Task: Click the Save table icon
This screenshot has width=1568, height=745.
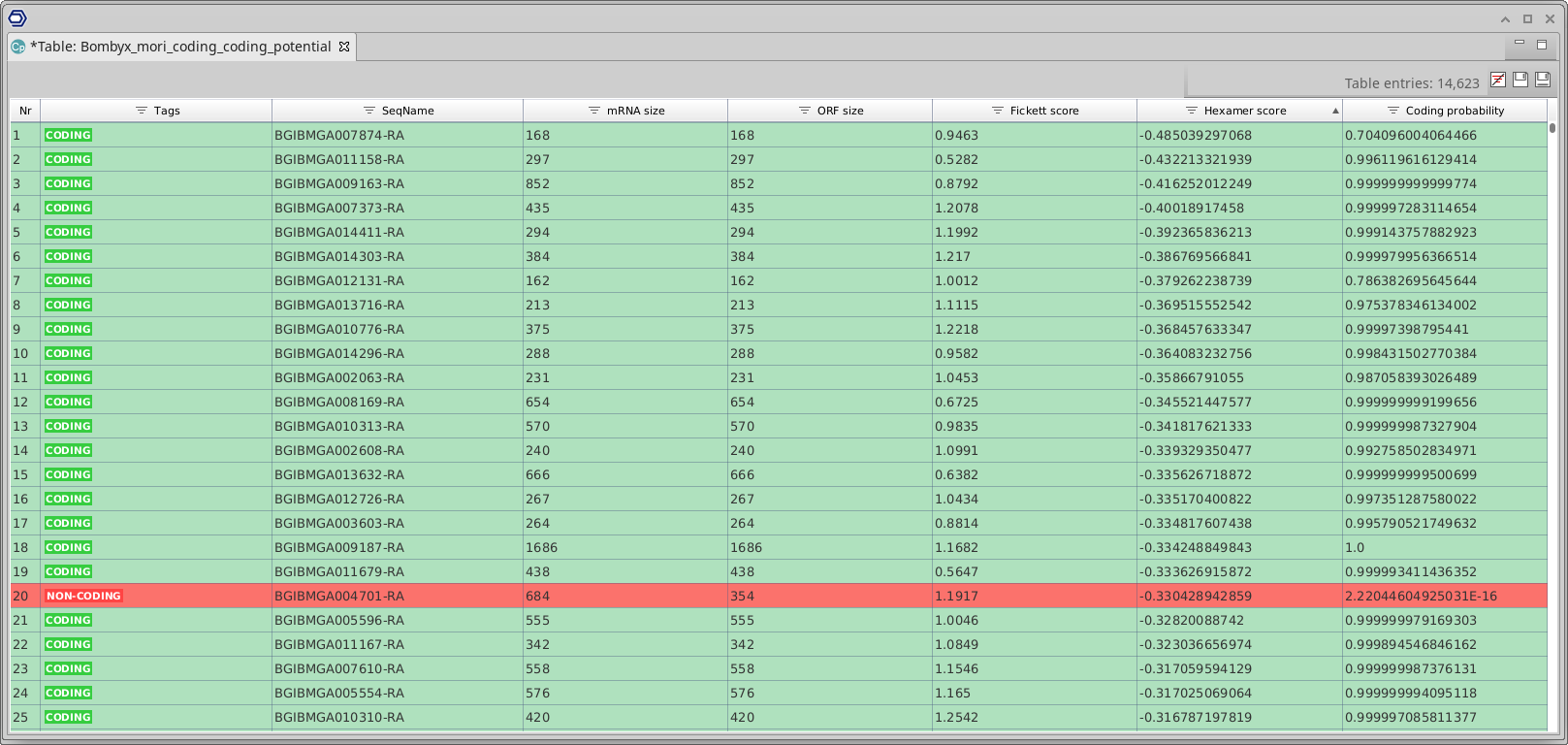Action: pyautogui.click(x=1520, y=81)
